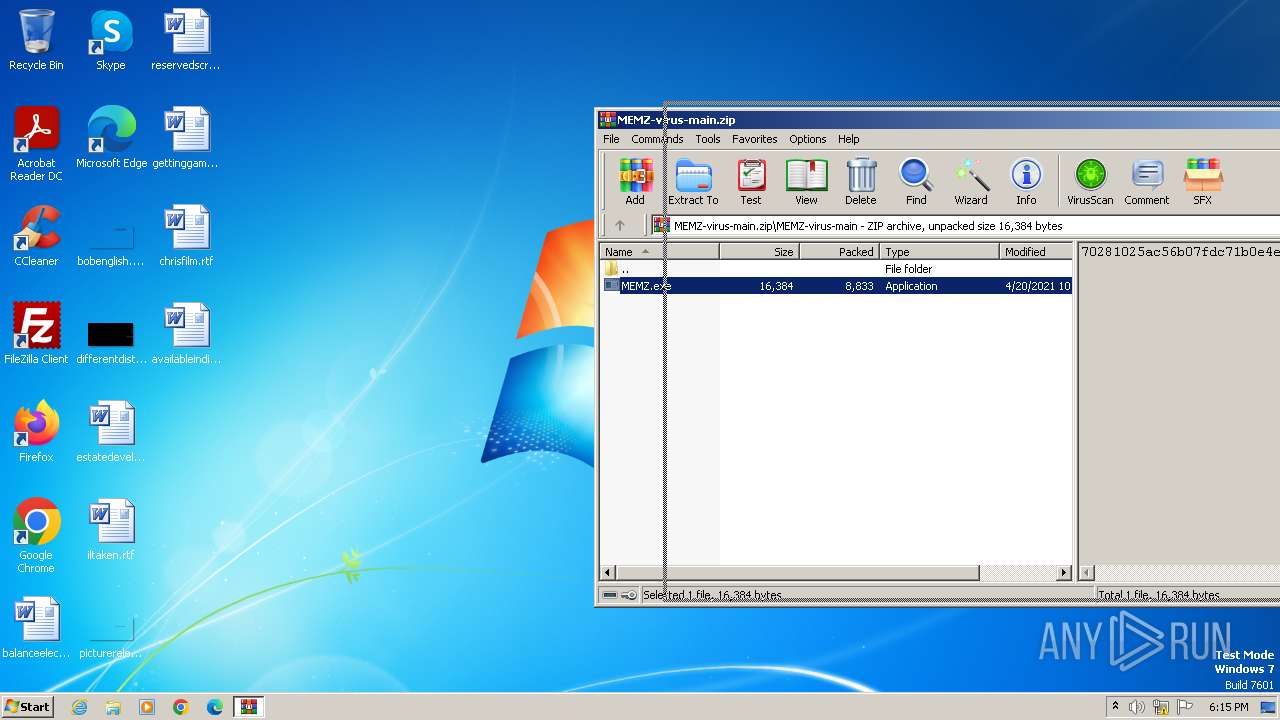Sort files by the Packed column
This screenshot has height=720, width=1280.
point(839,252)
